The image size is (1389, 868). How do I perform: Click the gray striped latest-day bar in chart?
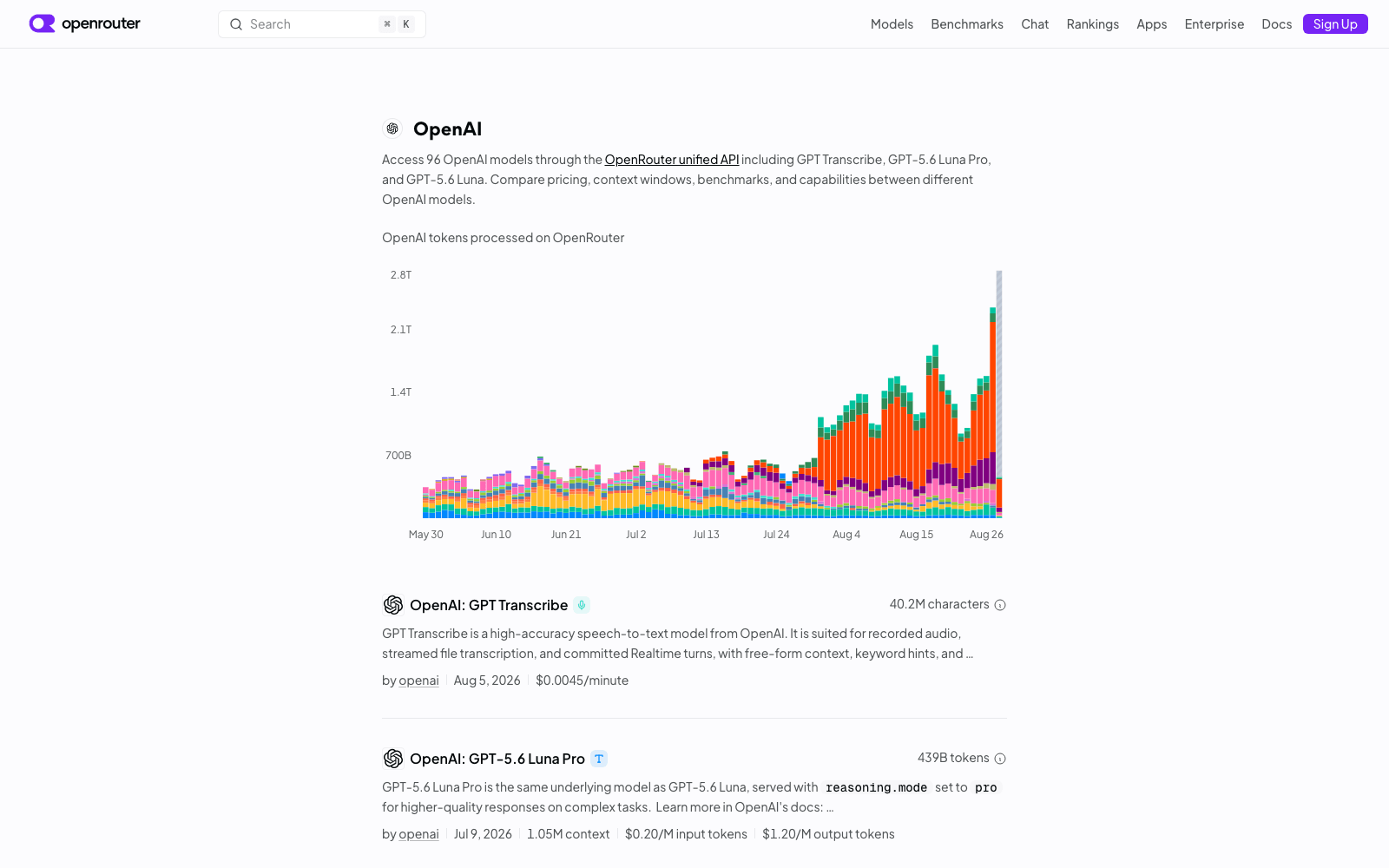click(x=999, y=373)
